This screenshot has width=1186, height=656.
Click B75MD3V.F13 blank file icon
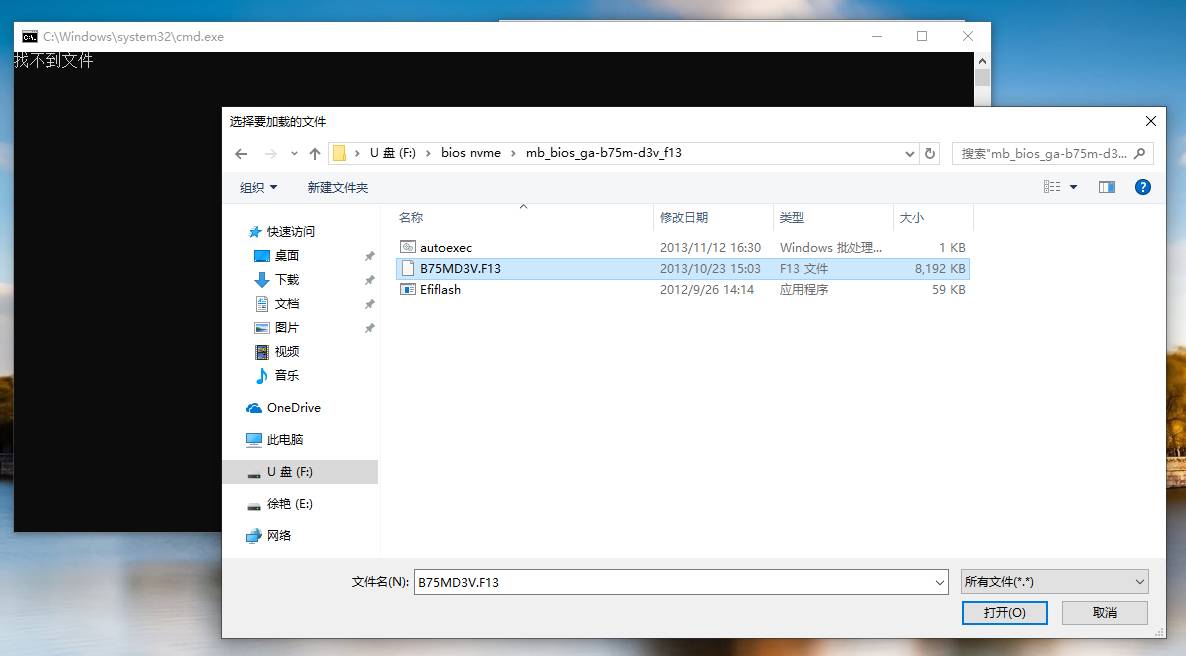(x=408, y=269)
